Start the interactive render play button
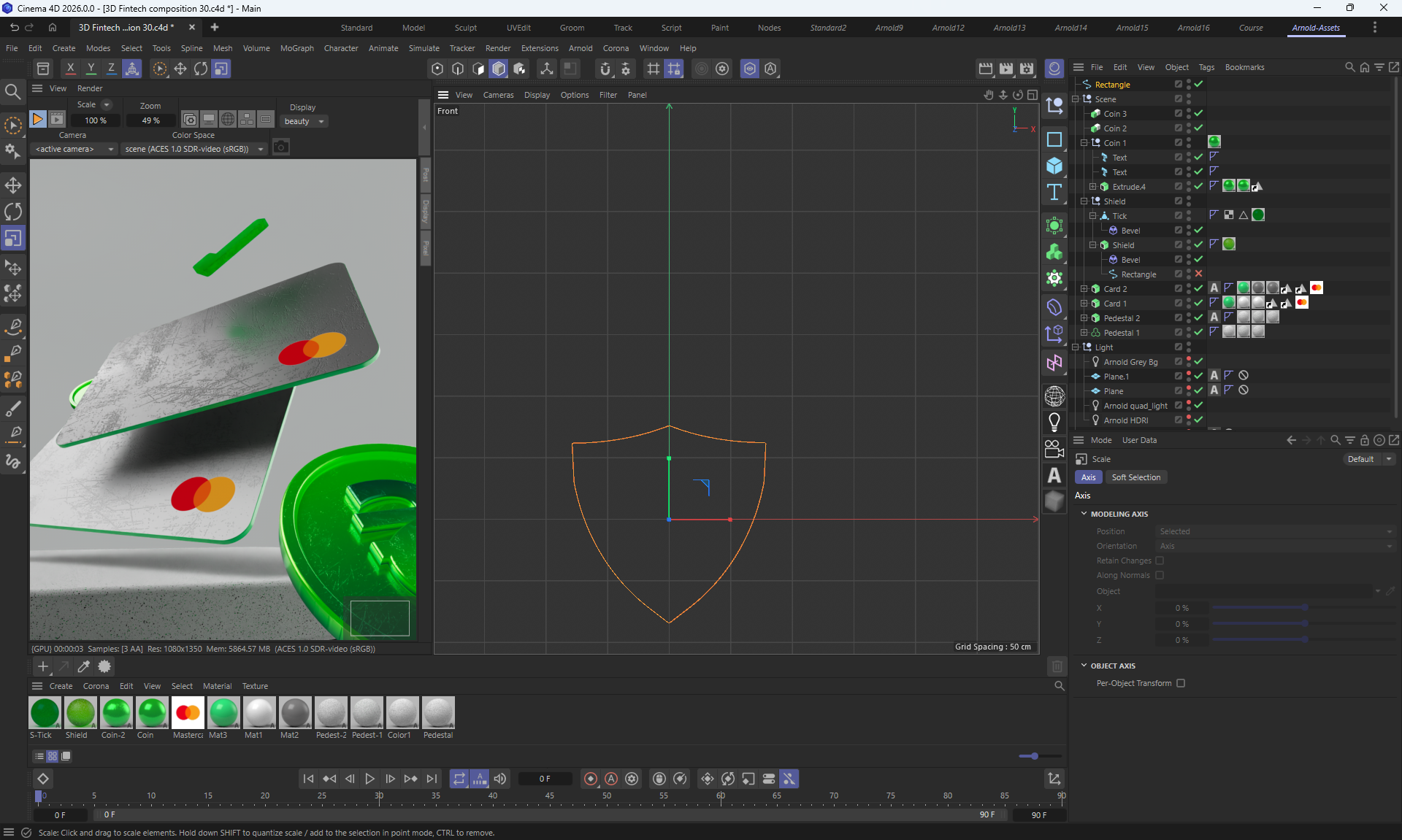This screenshot has width=1402, height=840. pyautogui.click(x=37, y=119)
